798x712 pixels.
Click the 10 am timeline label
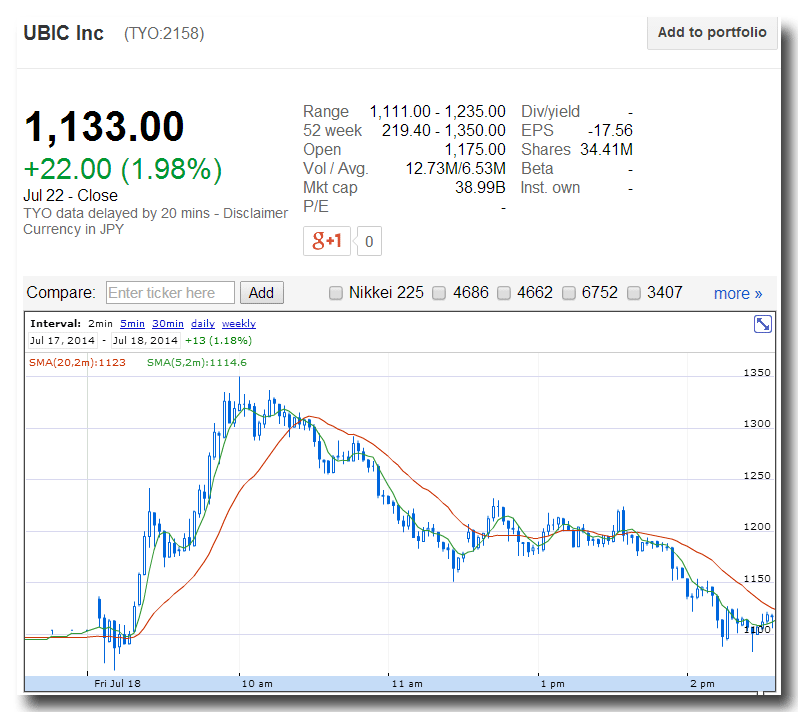pos(257,683)
